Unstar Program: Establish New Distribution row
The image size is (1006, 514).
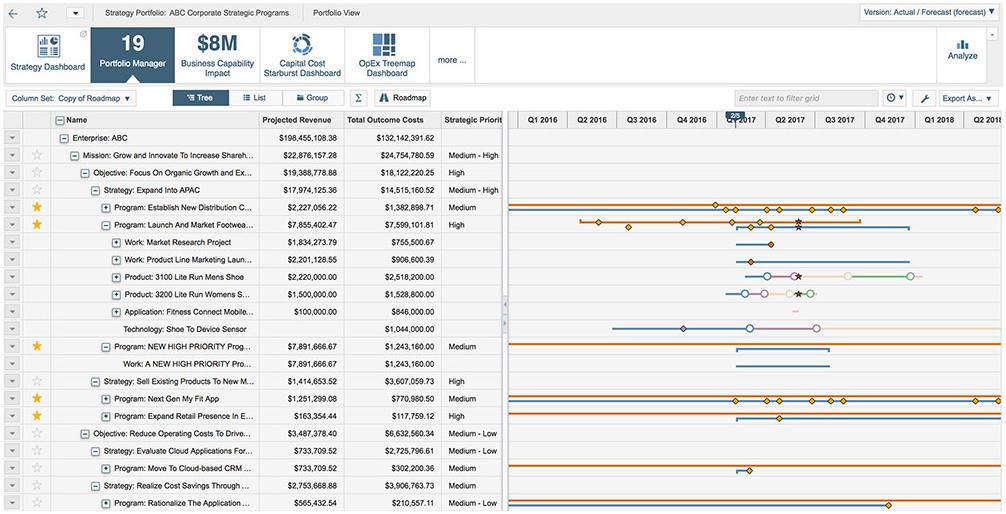37,207
